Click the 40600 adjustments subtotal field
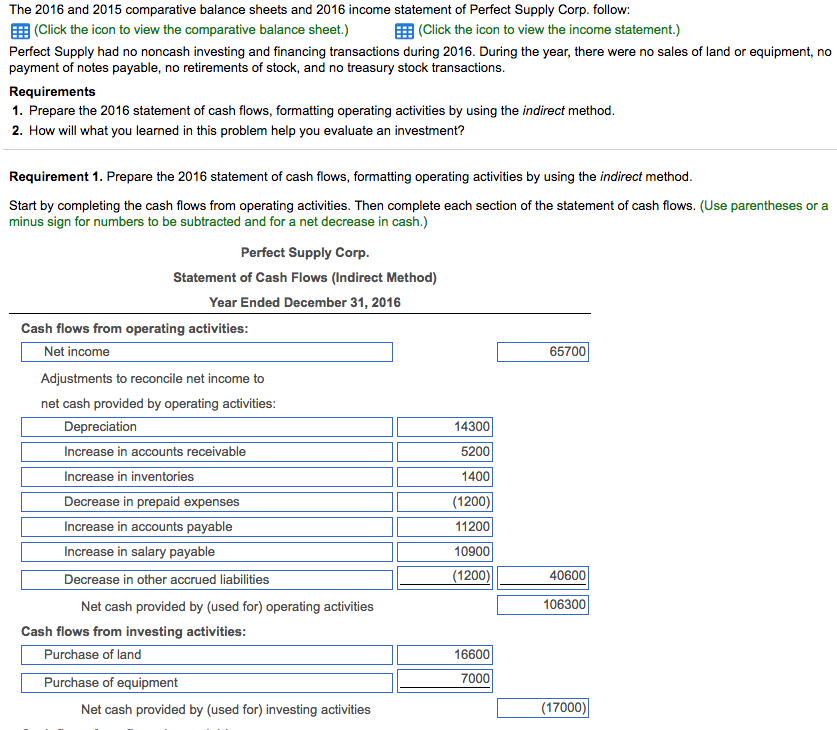837x730 pixels. (543, 577)
